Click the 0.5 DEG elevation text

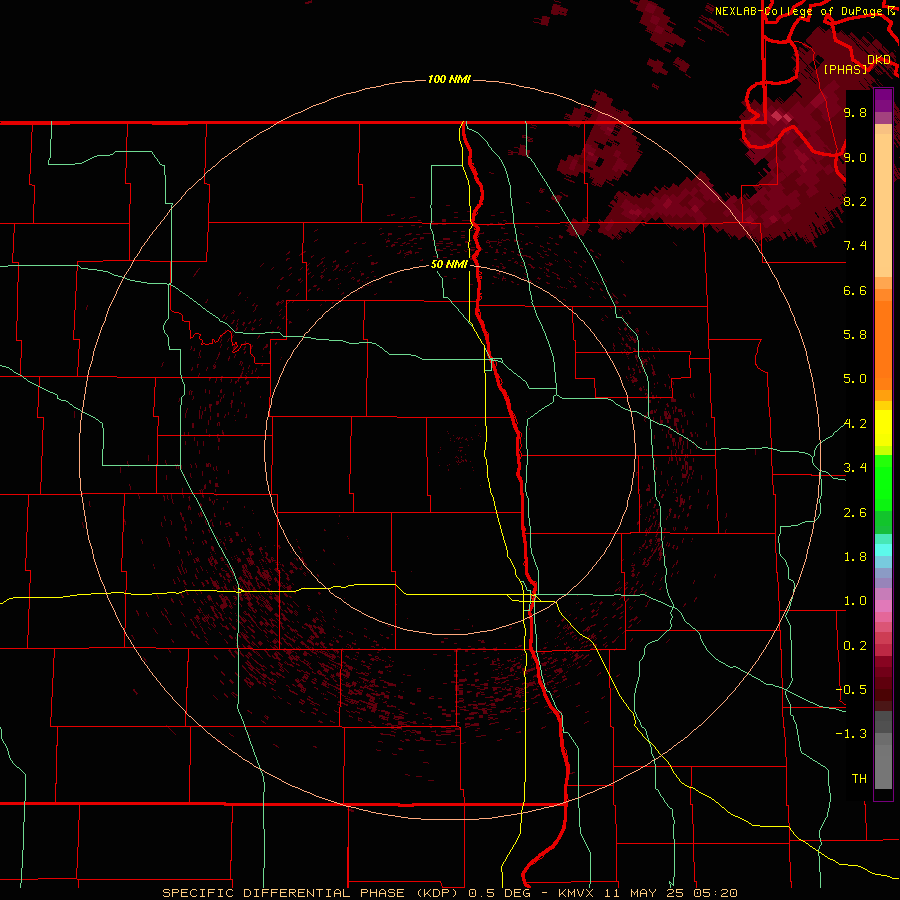pos(499,893)
